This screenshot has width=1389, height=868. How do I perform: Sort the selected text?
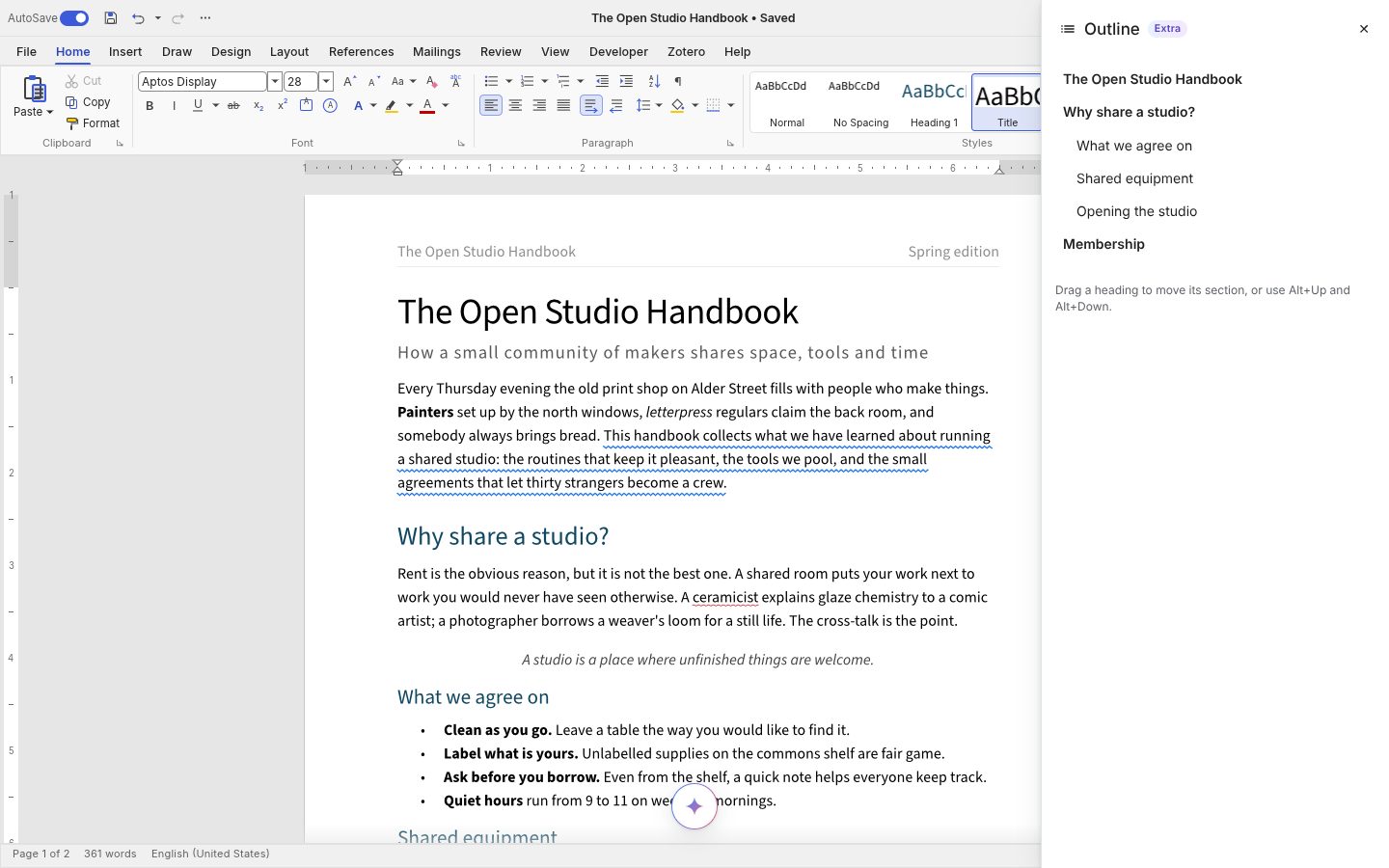(x=654, y=81)
